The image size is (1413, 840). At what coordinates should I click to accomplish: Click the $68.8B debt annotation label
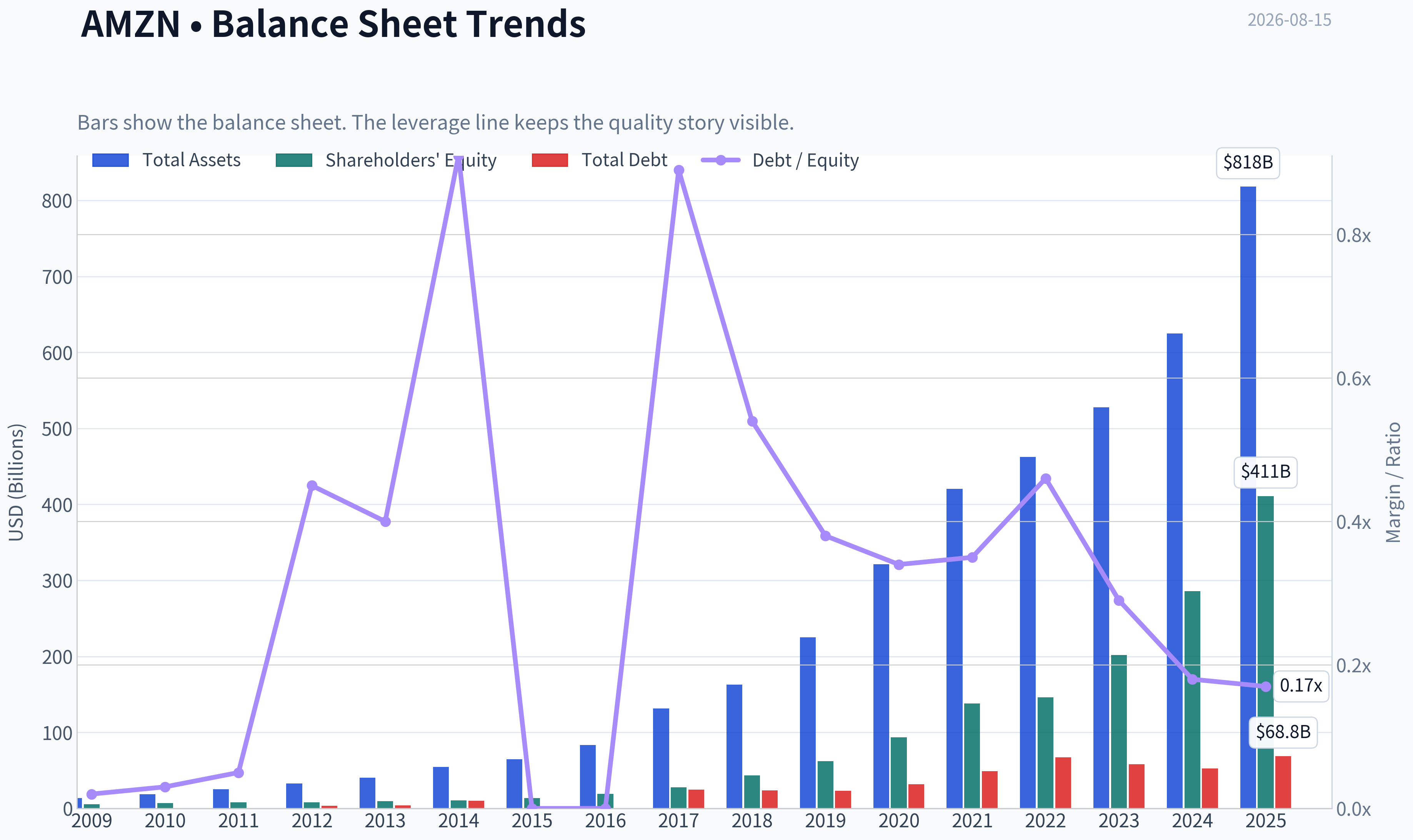click(1283, 732)
